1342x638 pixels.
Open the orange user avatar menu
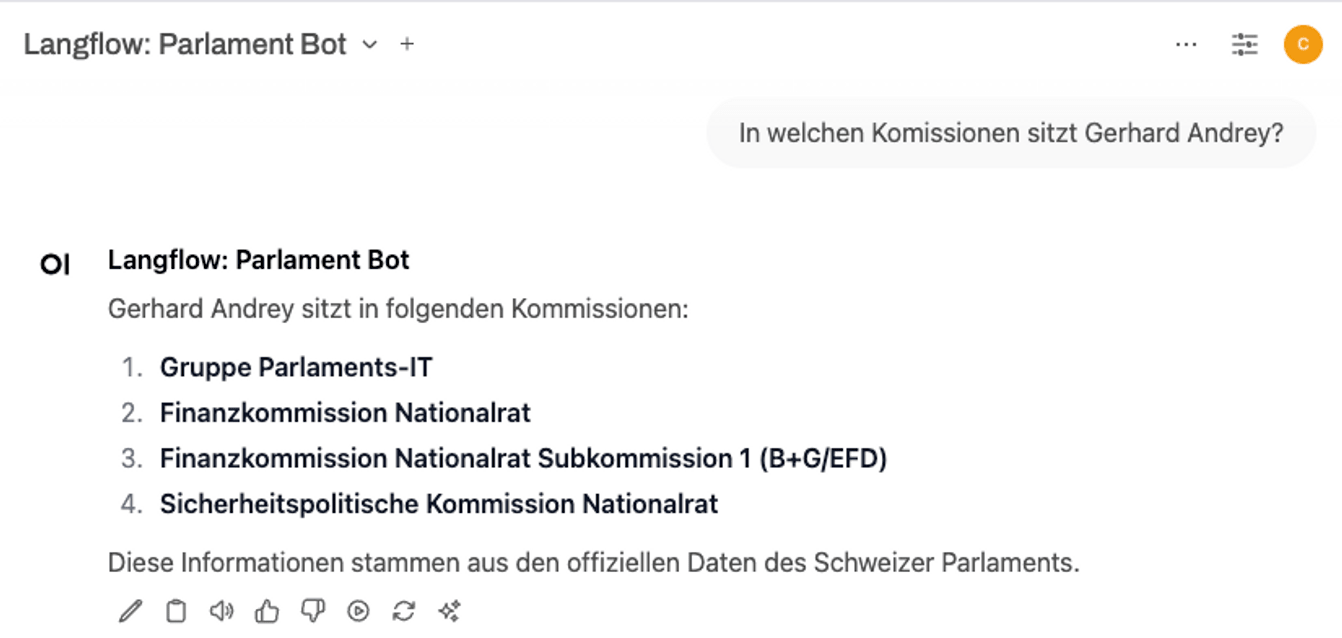tap(1303, 44)
